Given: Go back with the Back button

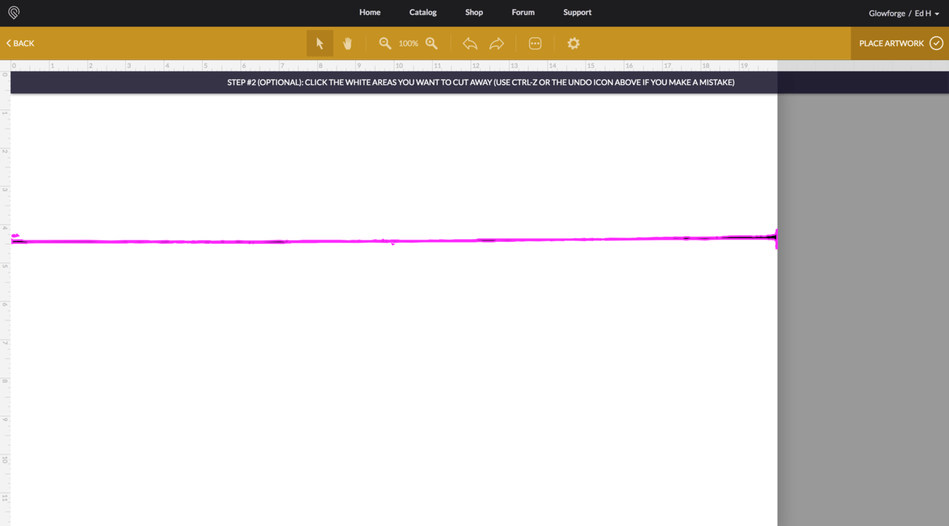Looking at the screenshot, I should coord(20,43).
